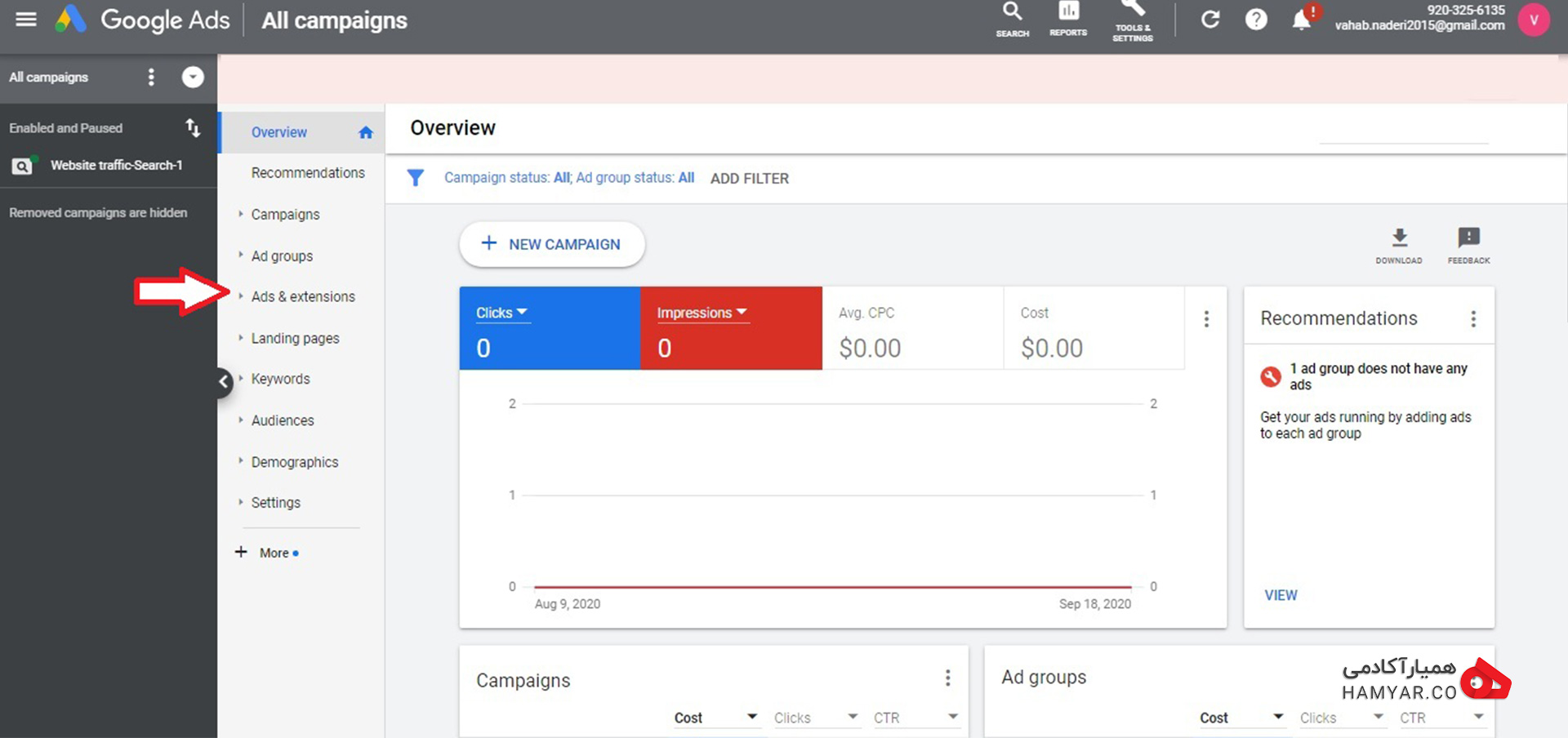Open the Demographics section
The width and height of the screenshot is (1568, 738).
coord(295,462)
